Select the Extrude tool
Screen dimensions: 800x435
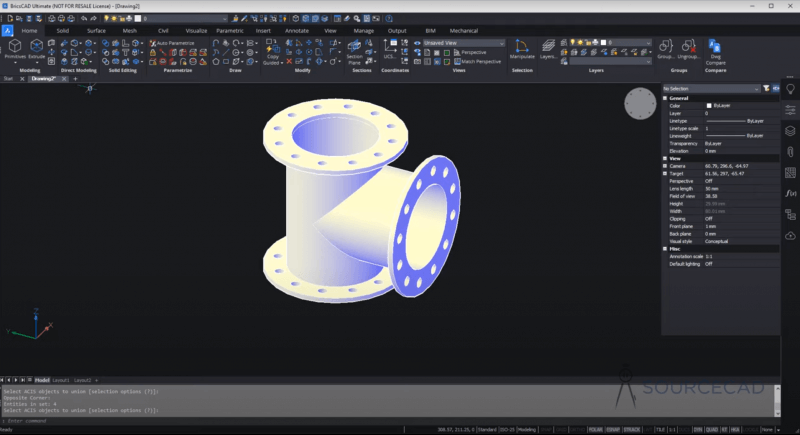point(36,50)
